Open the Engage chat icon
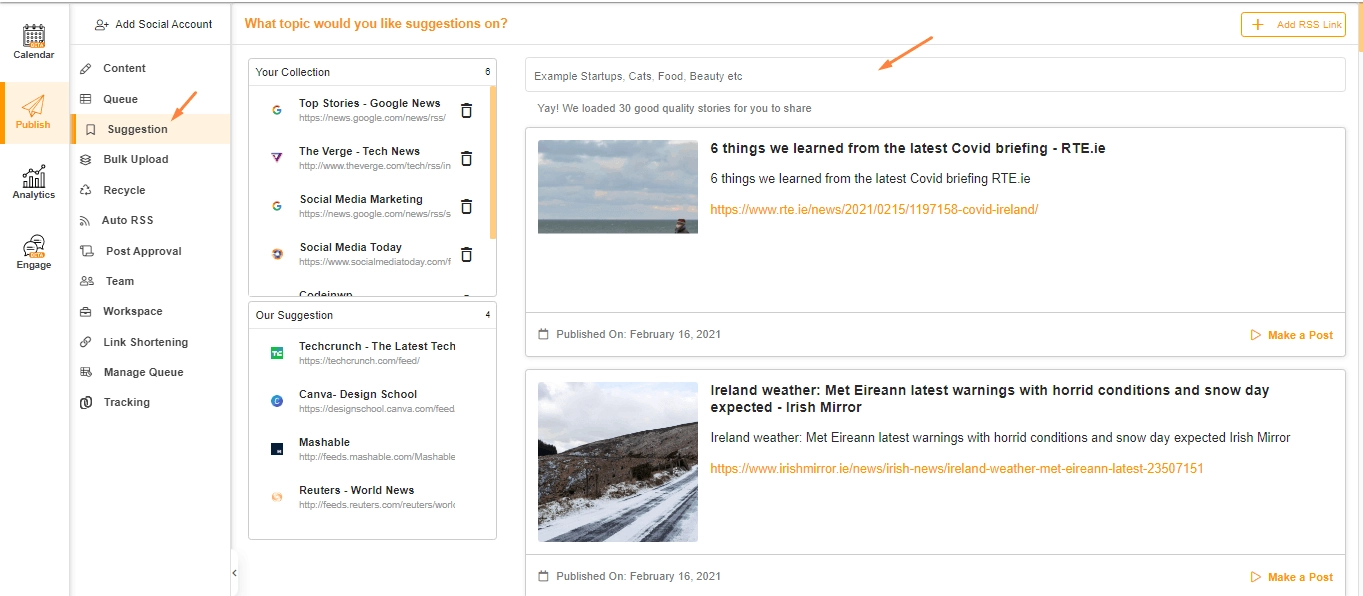Image resolution: width=1363 pixels, height=596 pixels. (x=34, y=247)
